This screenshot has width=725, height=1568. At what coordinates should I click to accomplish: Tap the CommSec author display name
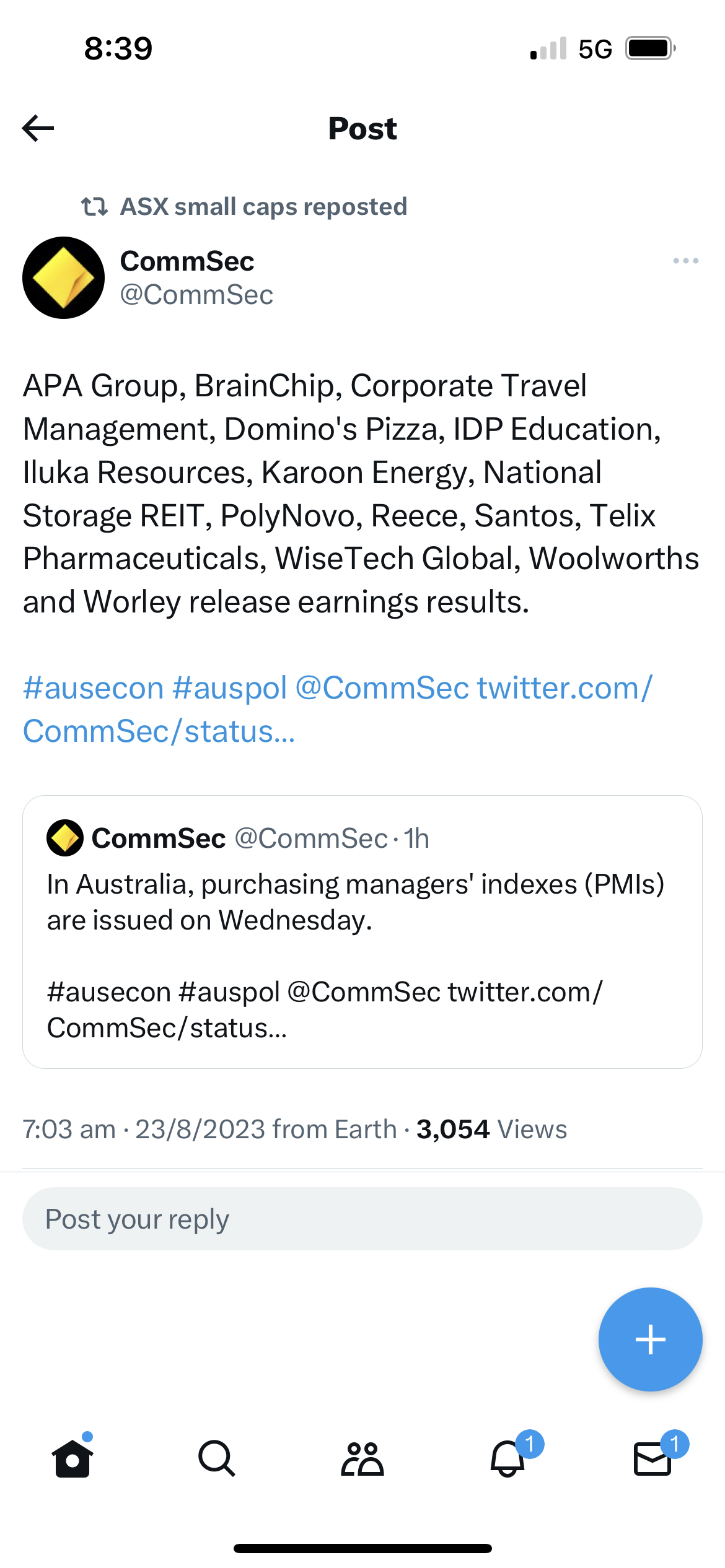(187, 261)
